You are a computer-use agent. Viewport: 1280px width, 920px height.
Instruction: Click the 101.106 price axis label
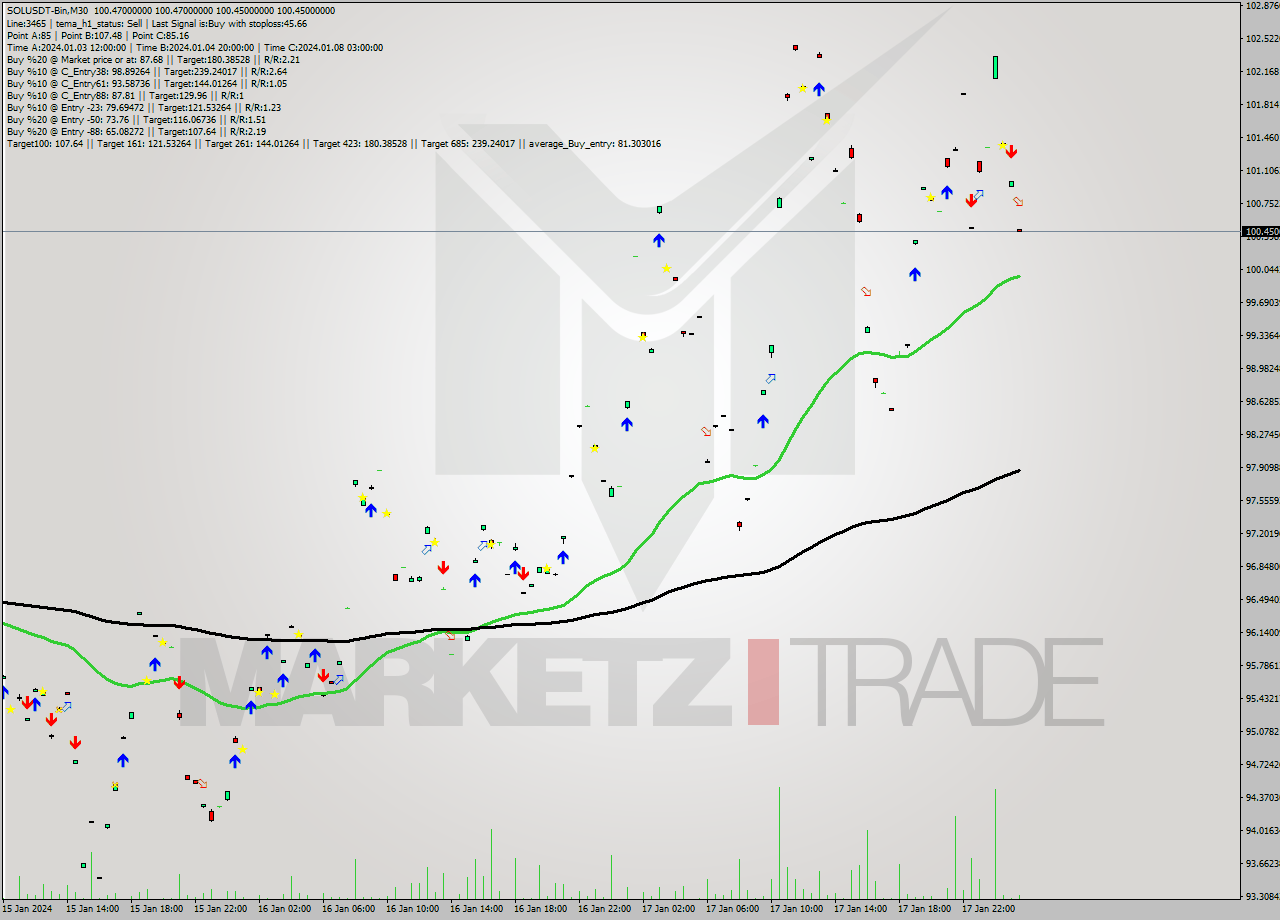(1262, 170)
